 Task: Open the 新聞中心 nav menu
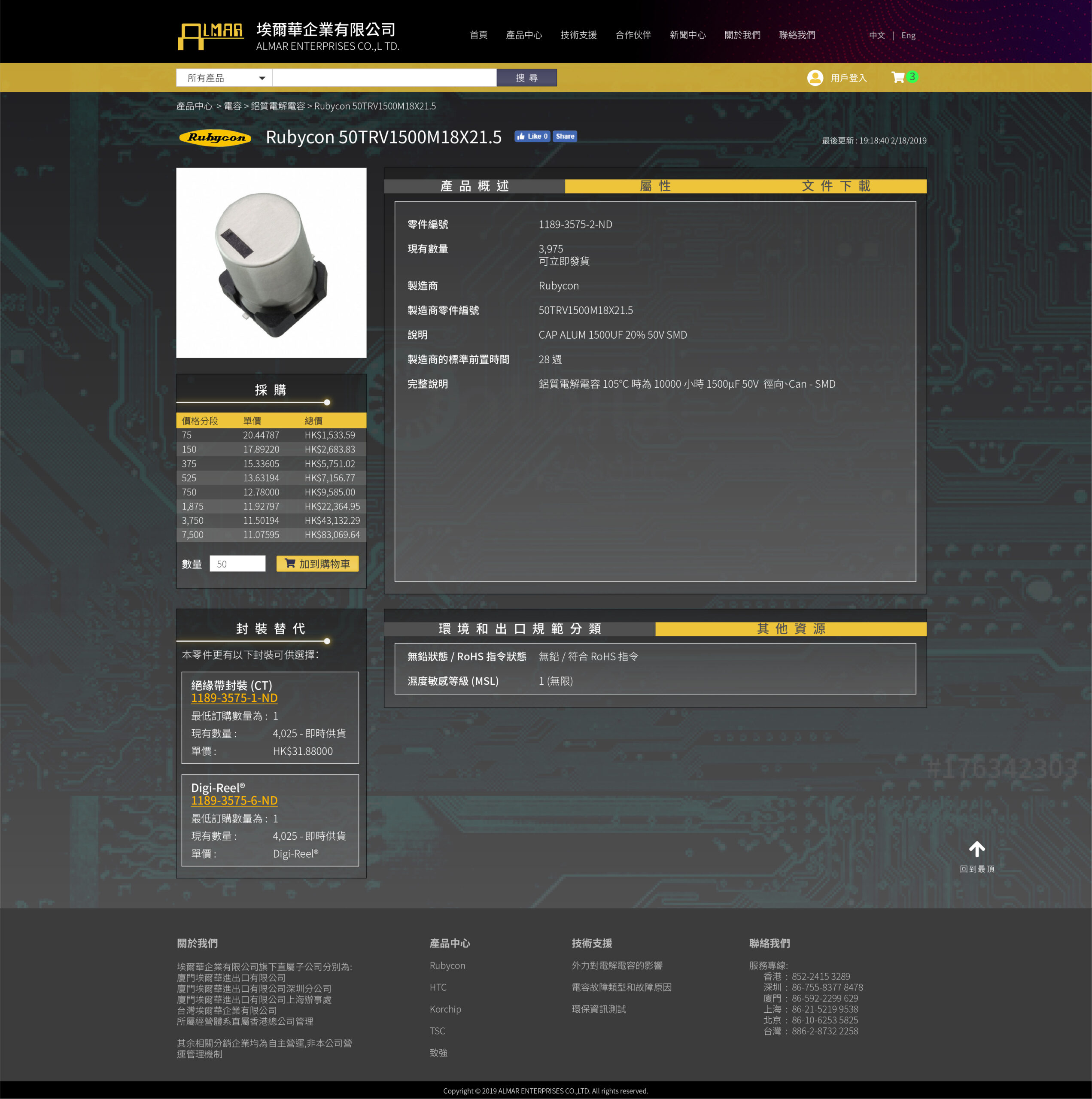(x=688, y=35)
